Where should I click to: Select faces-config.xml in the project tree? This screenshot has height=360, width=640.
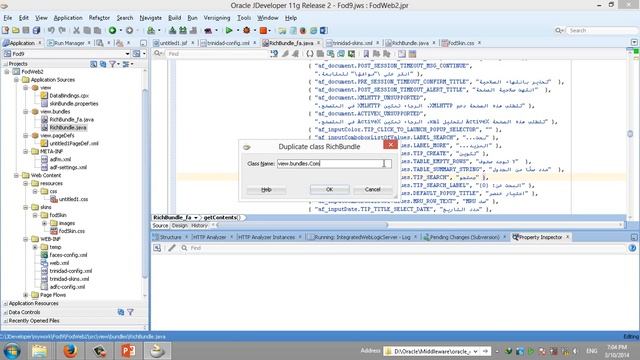coord(68,255)
